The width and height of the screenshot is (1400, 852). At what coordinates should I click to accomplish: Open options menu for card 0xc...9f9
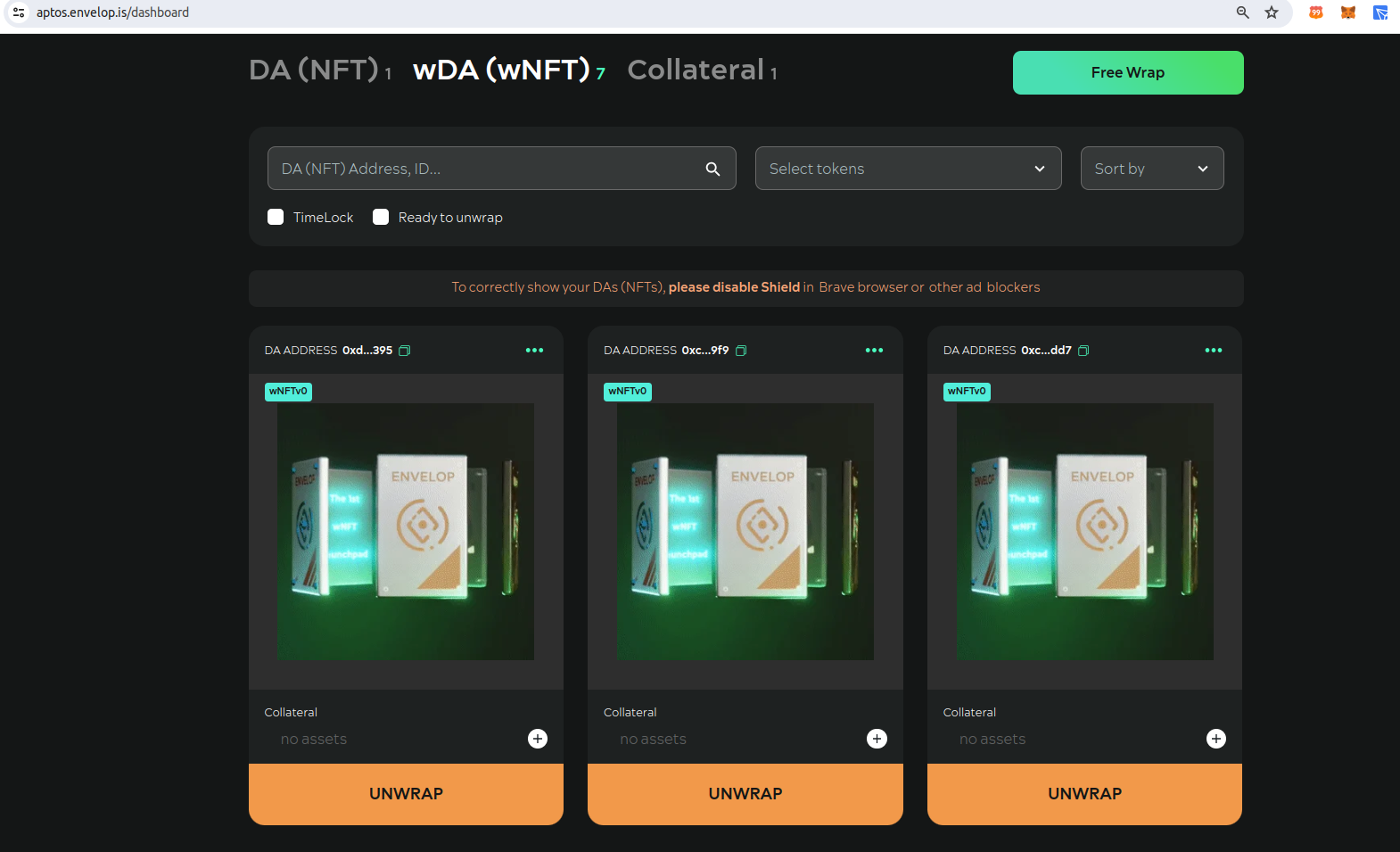(874, 351)
